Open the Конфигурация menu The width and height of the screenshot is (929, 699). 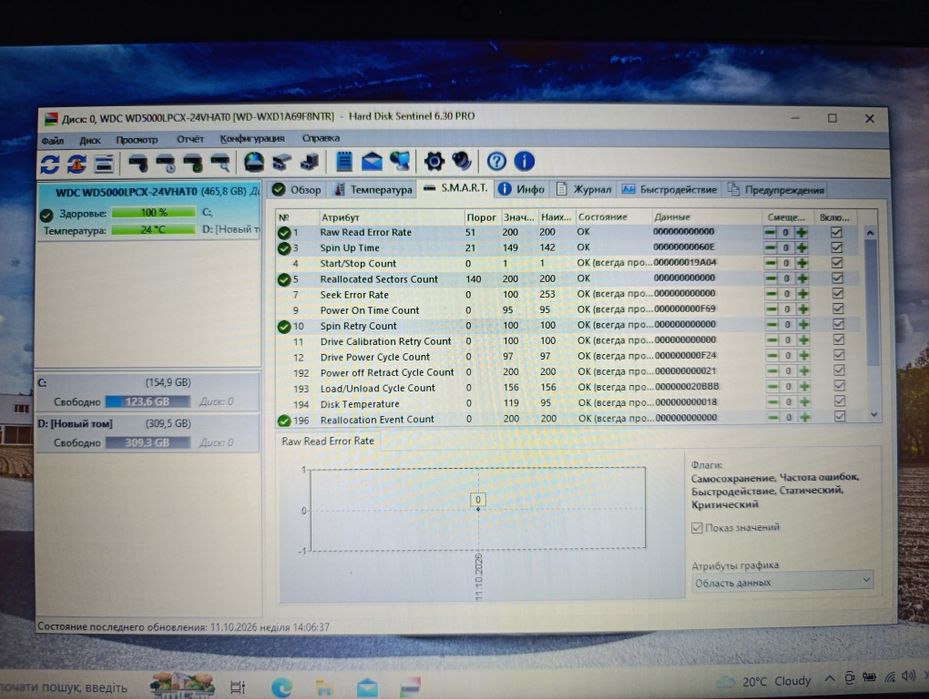252,139
